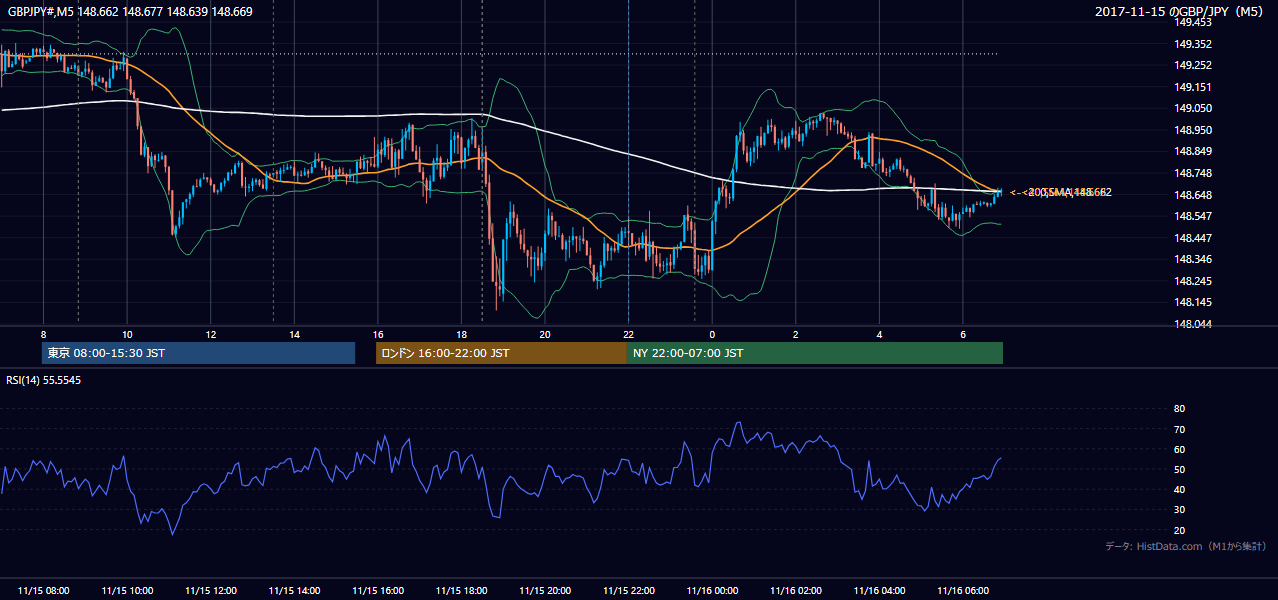Click the 11/15 10:00 bottom time label
Image resolution: width=1278 pixels, height=600 pixels.
(127, 591)
